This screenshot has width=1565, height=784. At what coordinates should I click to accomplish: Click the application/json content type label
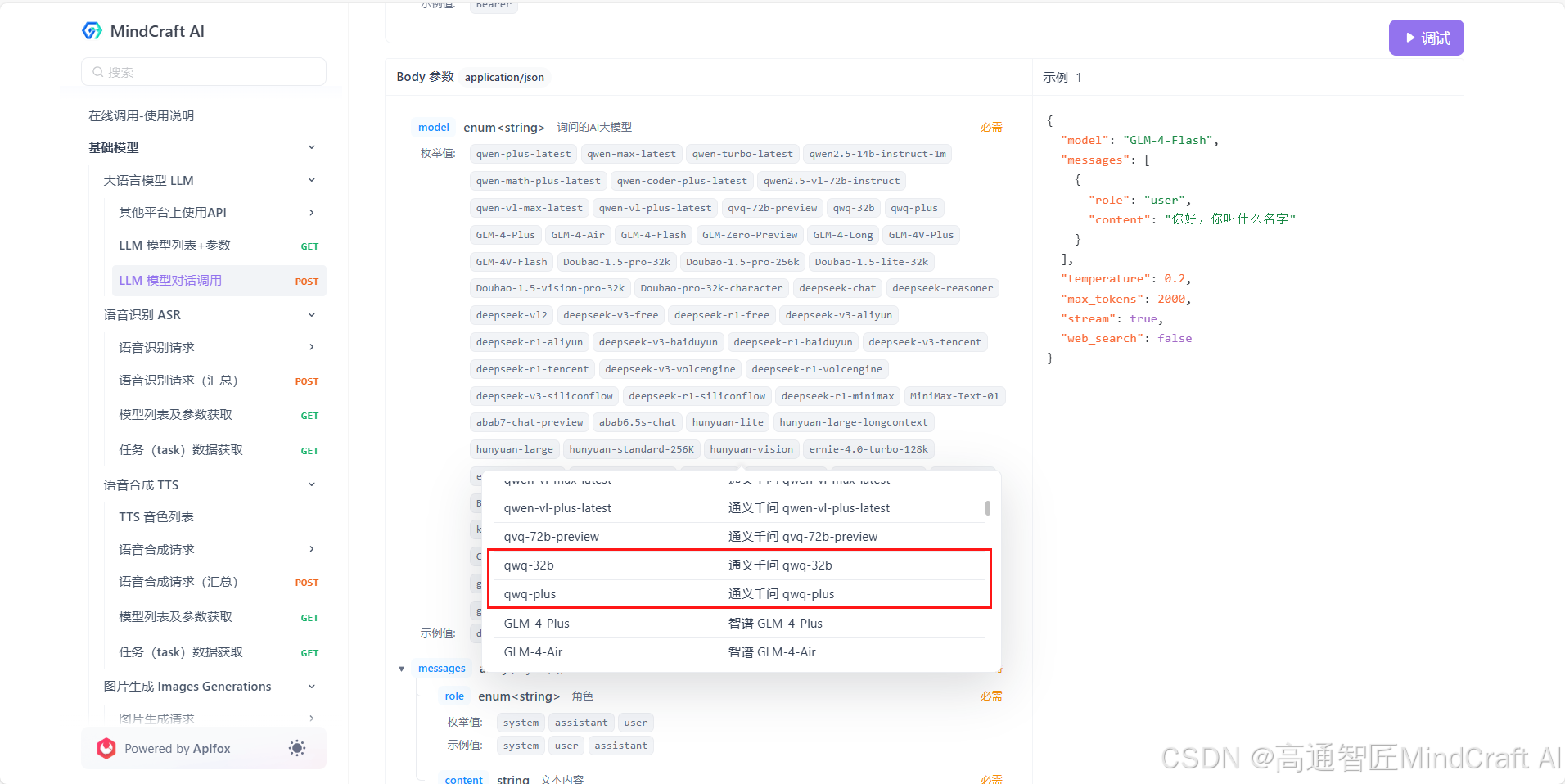[504, 78]
